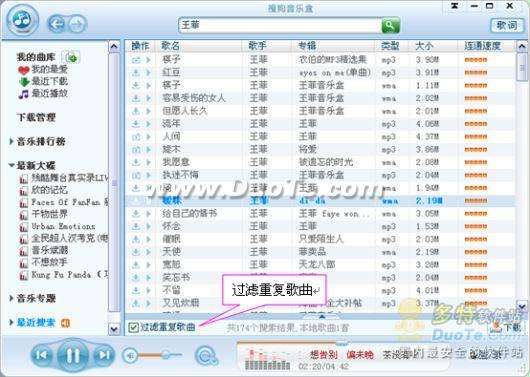Open the 歌词 lyrics button
The image size is (530, 377).
click(507, 25)
